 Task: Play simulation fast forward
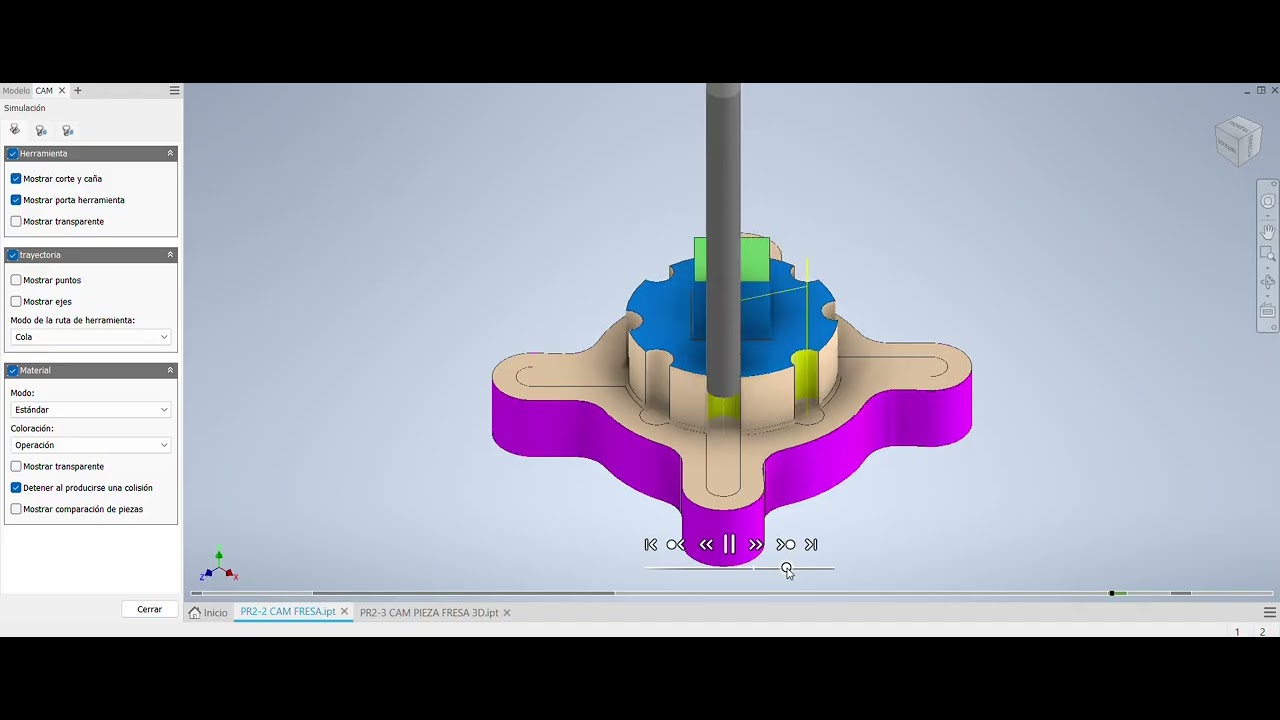(x=755, y=544)
